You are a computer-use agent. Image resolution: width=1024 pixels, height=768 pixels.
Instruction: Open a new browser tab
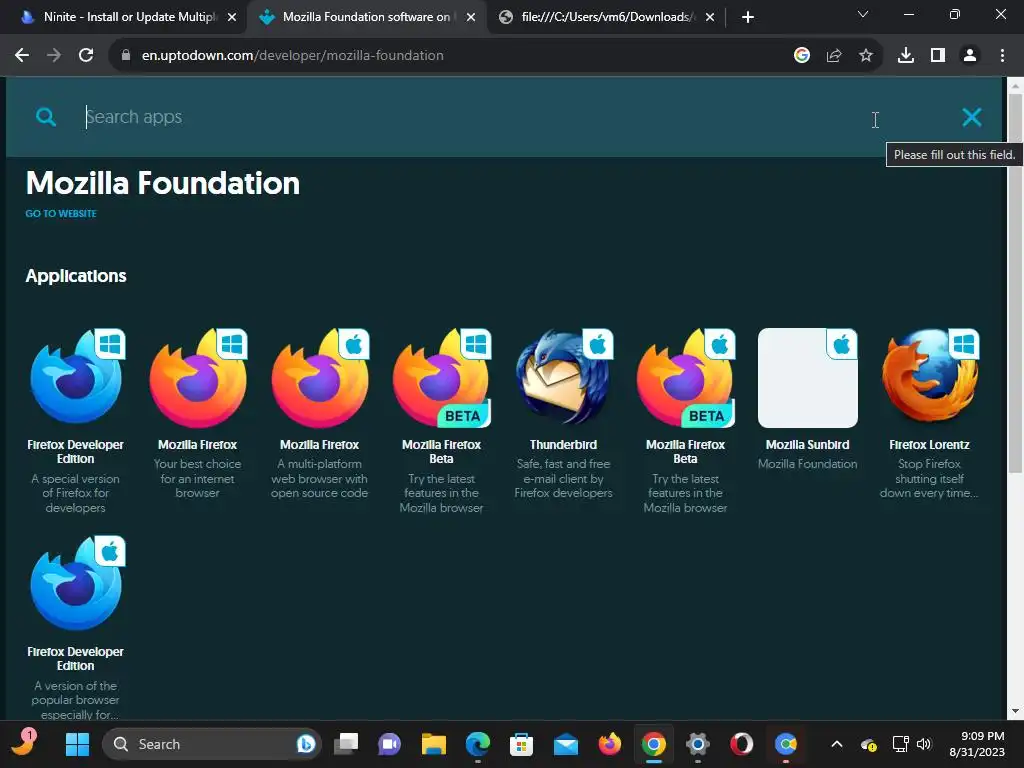tap(748, 18)
